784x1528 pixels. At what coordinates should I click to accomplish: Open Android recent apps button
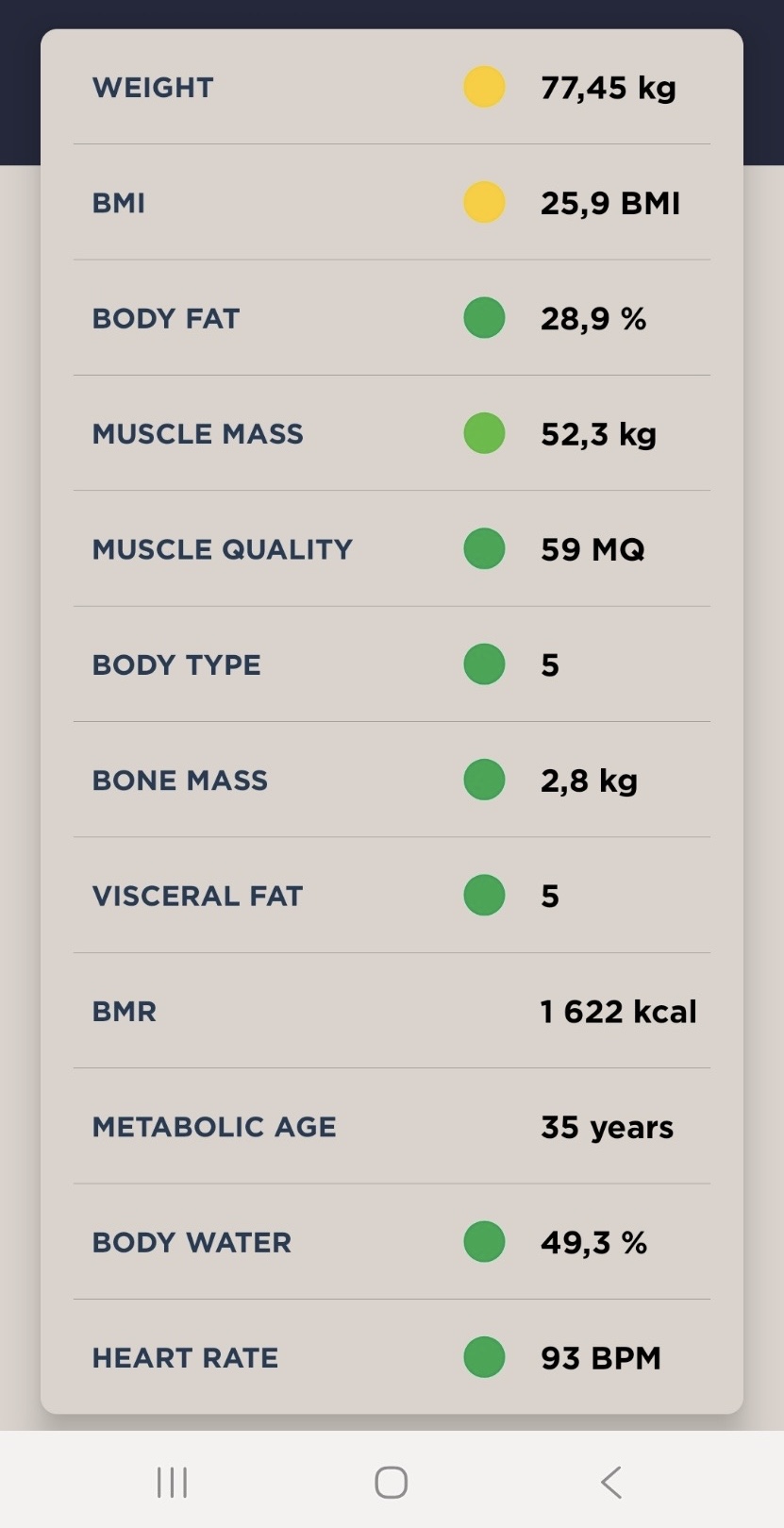(173, 1482)
